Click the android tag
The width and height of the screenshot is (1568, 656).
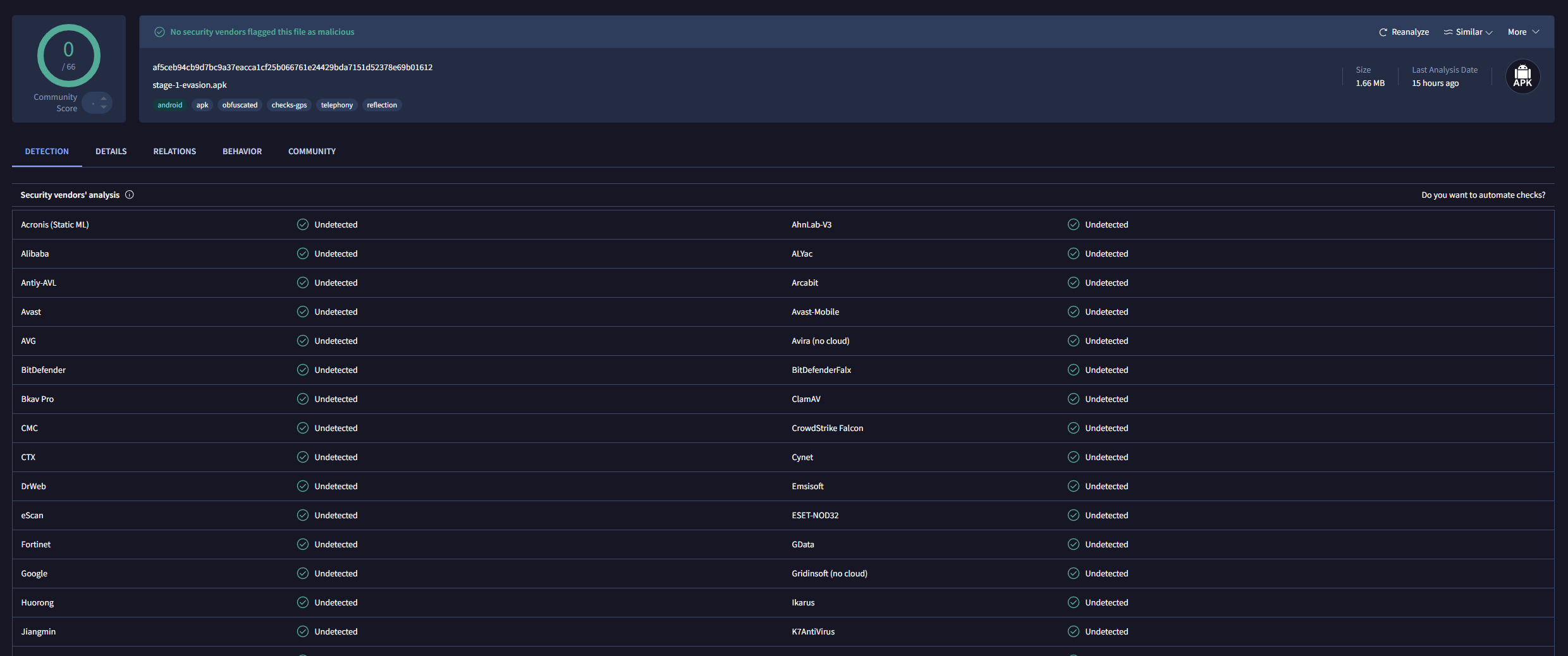[169, 105]
